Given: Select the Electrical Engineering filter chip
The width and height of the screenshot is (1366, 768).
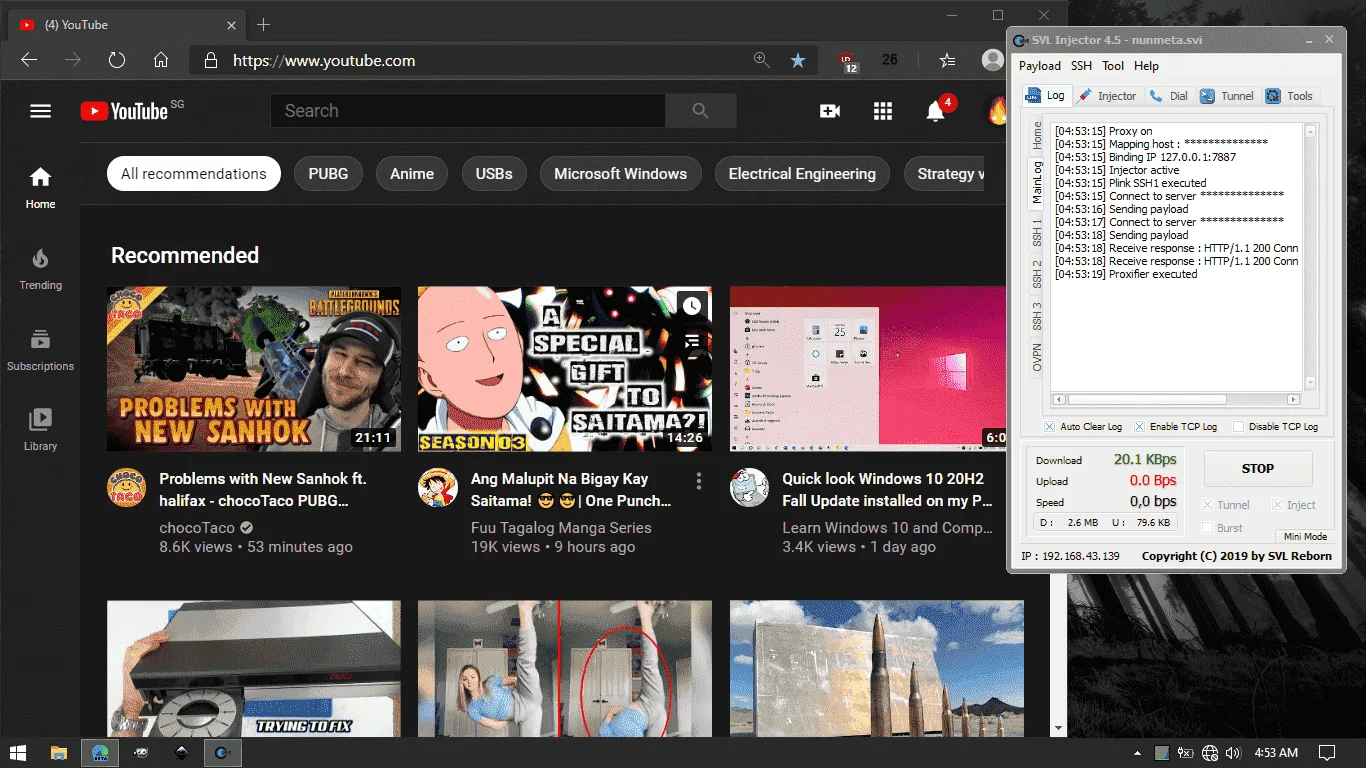Looking at the screenshot, I should pos(802,174).
